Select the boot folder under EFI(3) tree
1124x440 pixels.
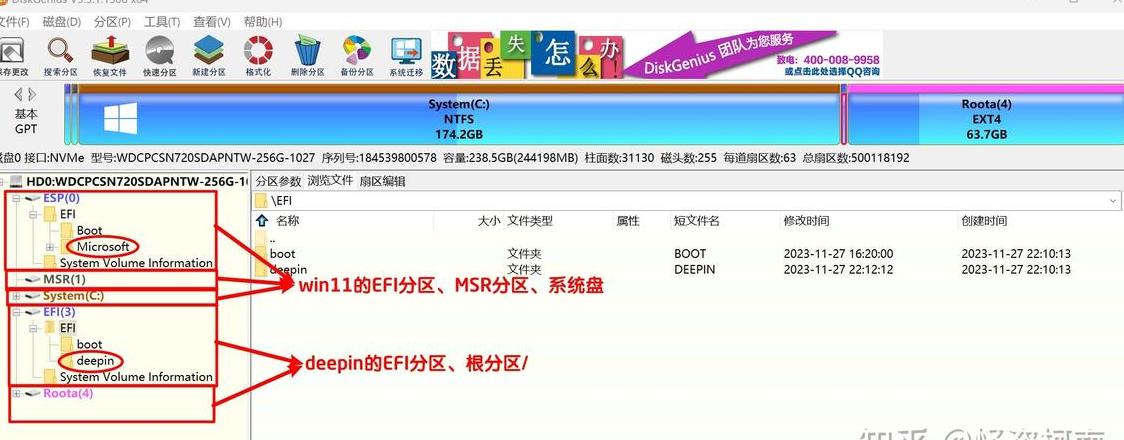click(90, 345)
